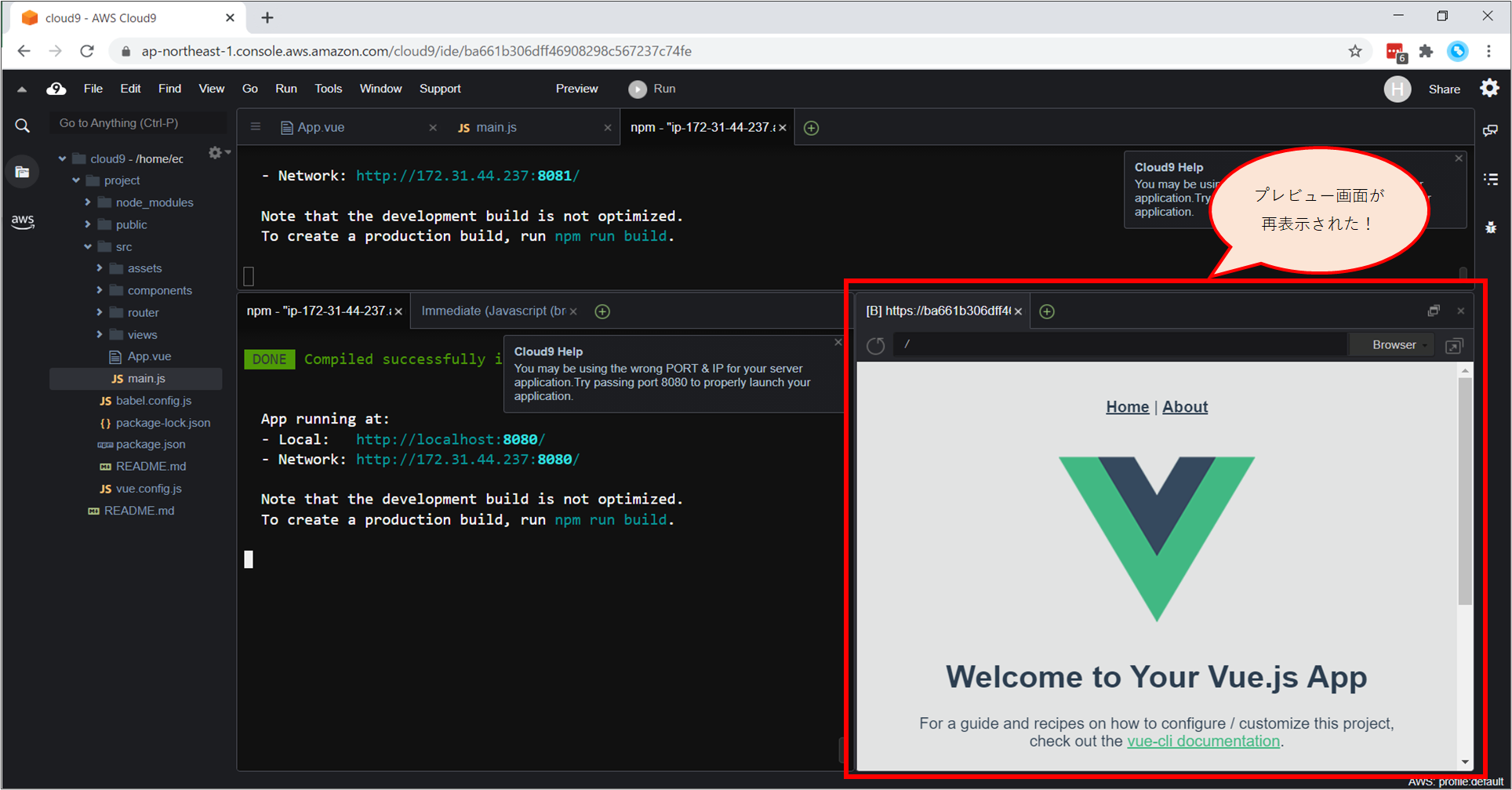The width and height of the screenshot is (1512, 790).
Task: Open the Edit menu
Action: (x=130, y=89)
